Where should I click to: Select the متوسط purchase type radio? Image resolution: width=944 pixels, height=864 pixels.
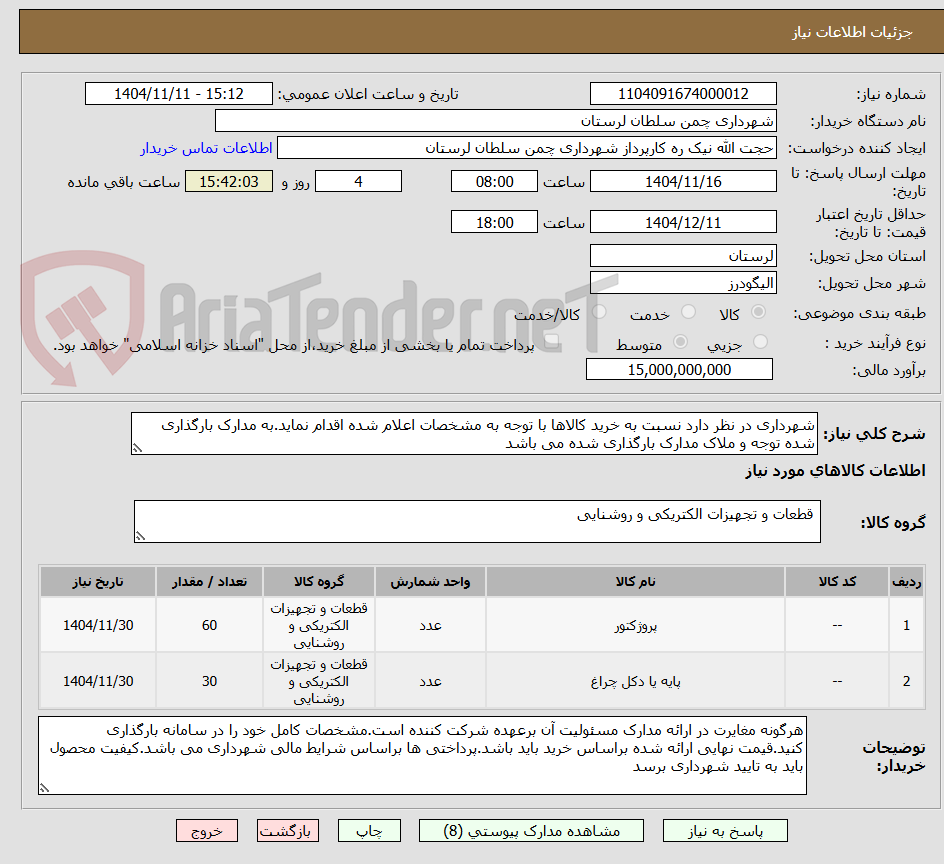680,342
